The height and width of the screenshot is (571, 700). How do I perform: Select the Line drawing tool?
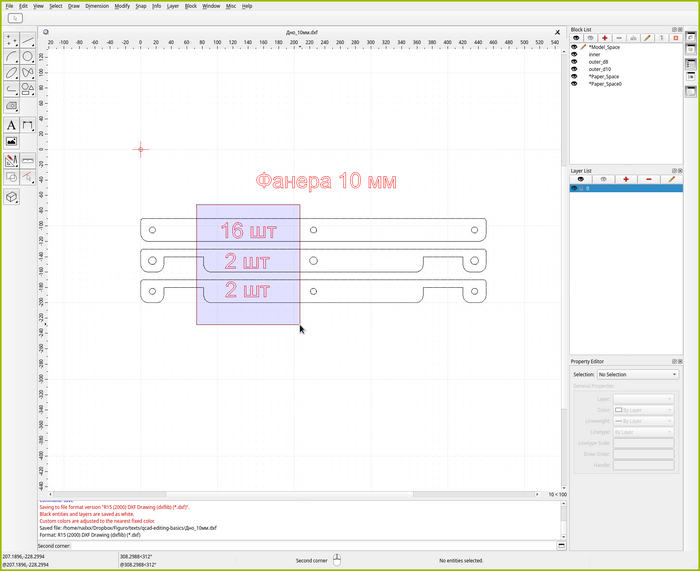[x=28, y=40]
